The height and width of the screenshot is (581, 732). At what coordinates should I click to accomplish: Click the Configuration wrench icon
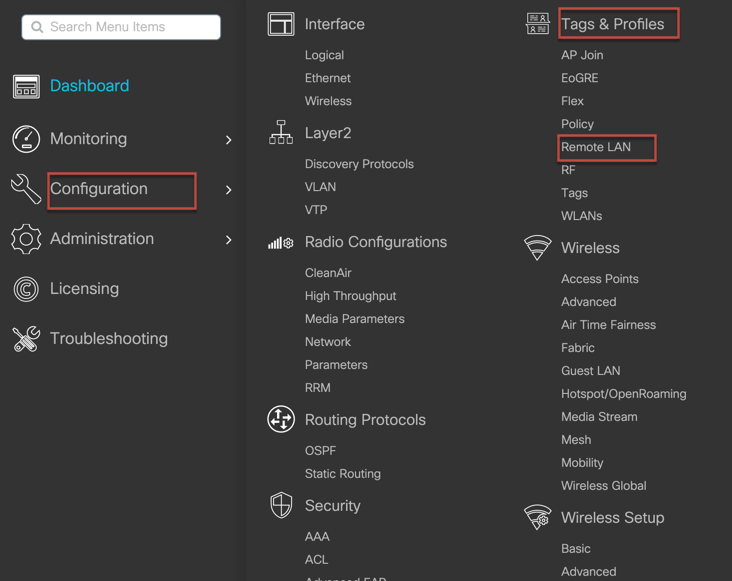tap(26, 189)
